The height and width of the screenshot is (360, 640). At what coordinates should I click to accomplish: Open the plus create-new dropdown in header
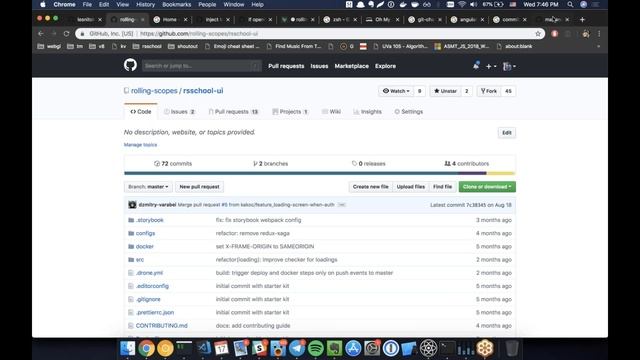(491, 66)
